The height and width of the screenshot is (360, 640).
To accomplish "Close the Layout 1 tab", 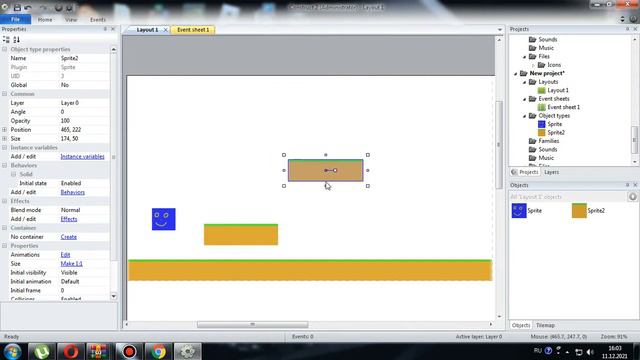I will pos(165,30).
